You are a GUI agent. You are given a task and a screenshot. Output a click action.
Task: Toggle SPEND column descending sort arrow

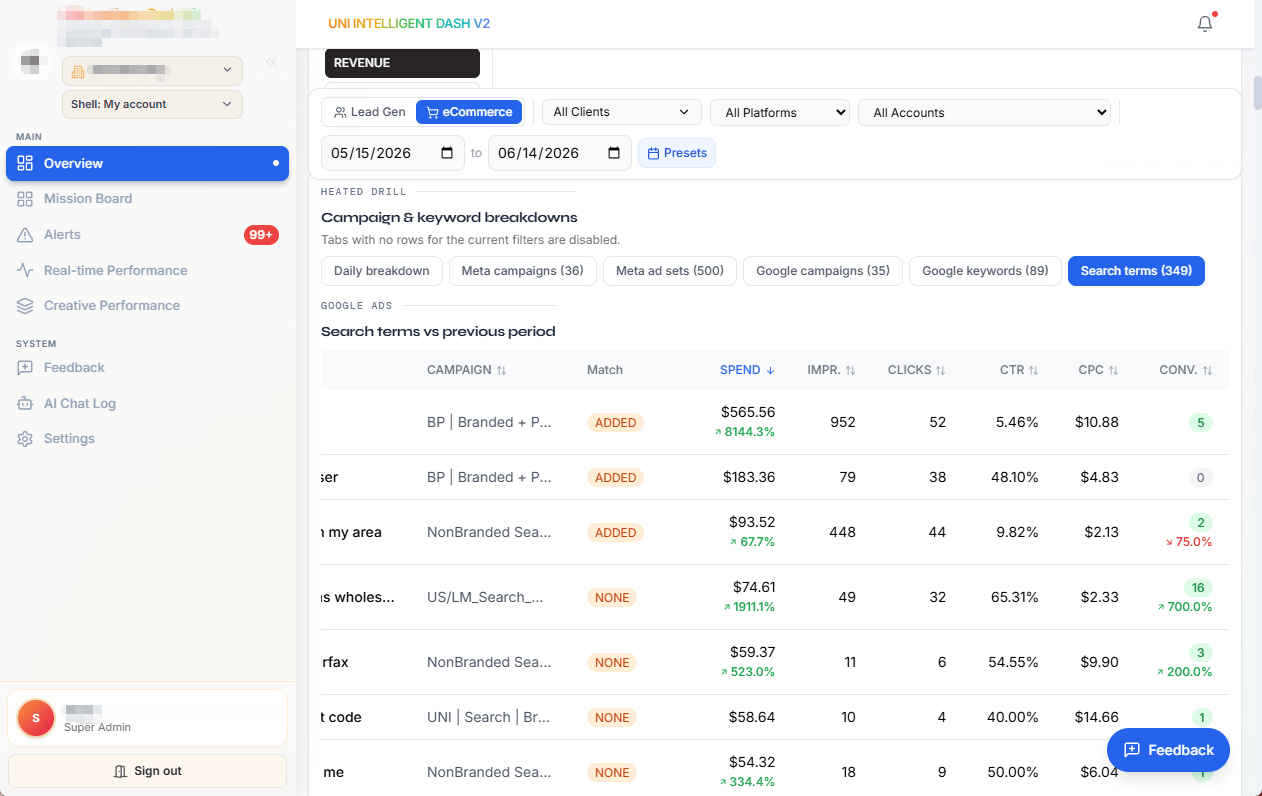pos(770,370)
